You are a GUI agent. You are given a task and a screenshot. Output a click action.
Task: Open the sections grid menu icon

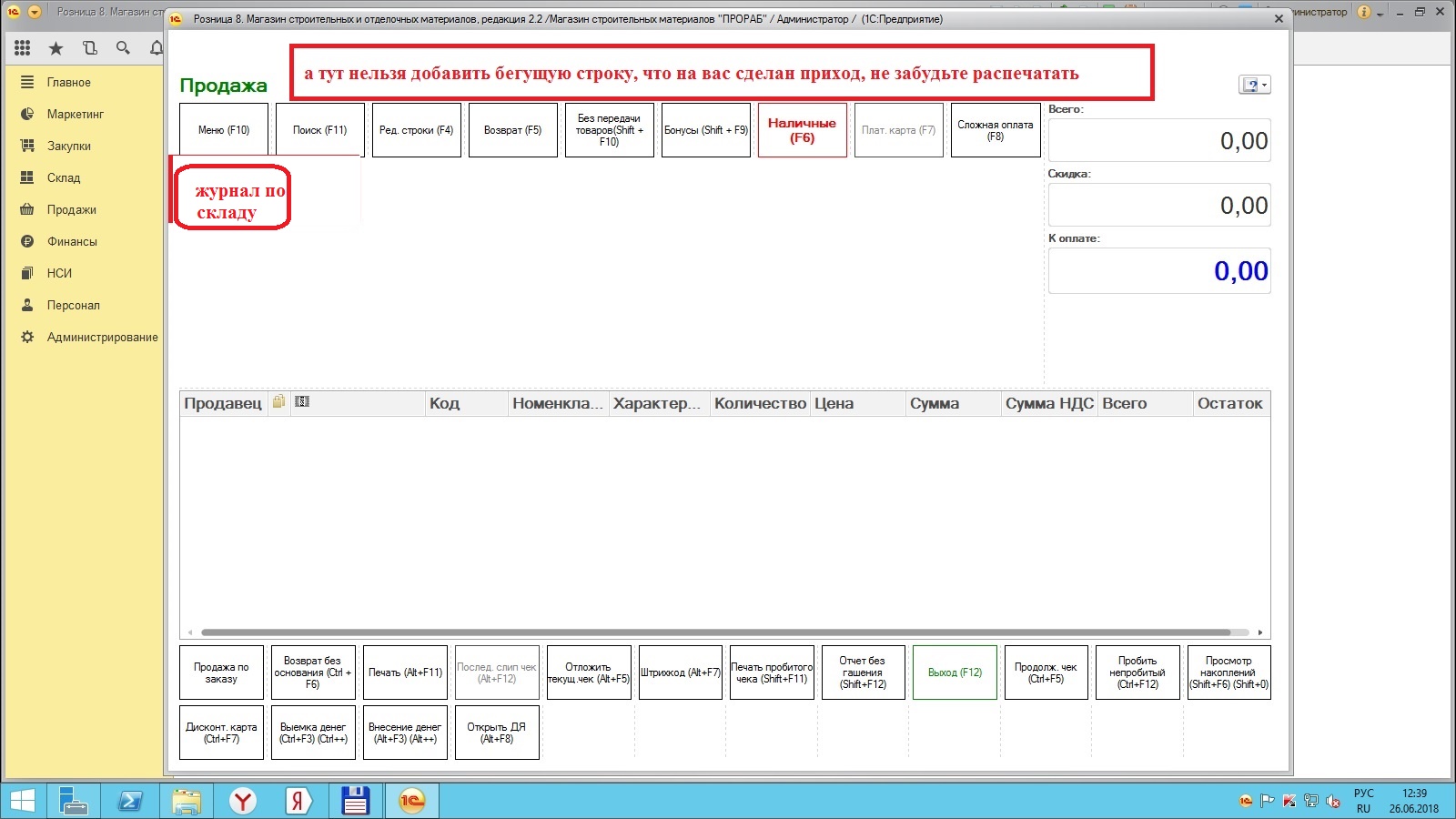pos(23,48)
